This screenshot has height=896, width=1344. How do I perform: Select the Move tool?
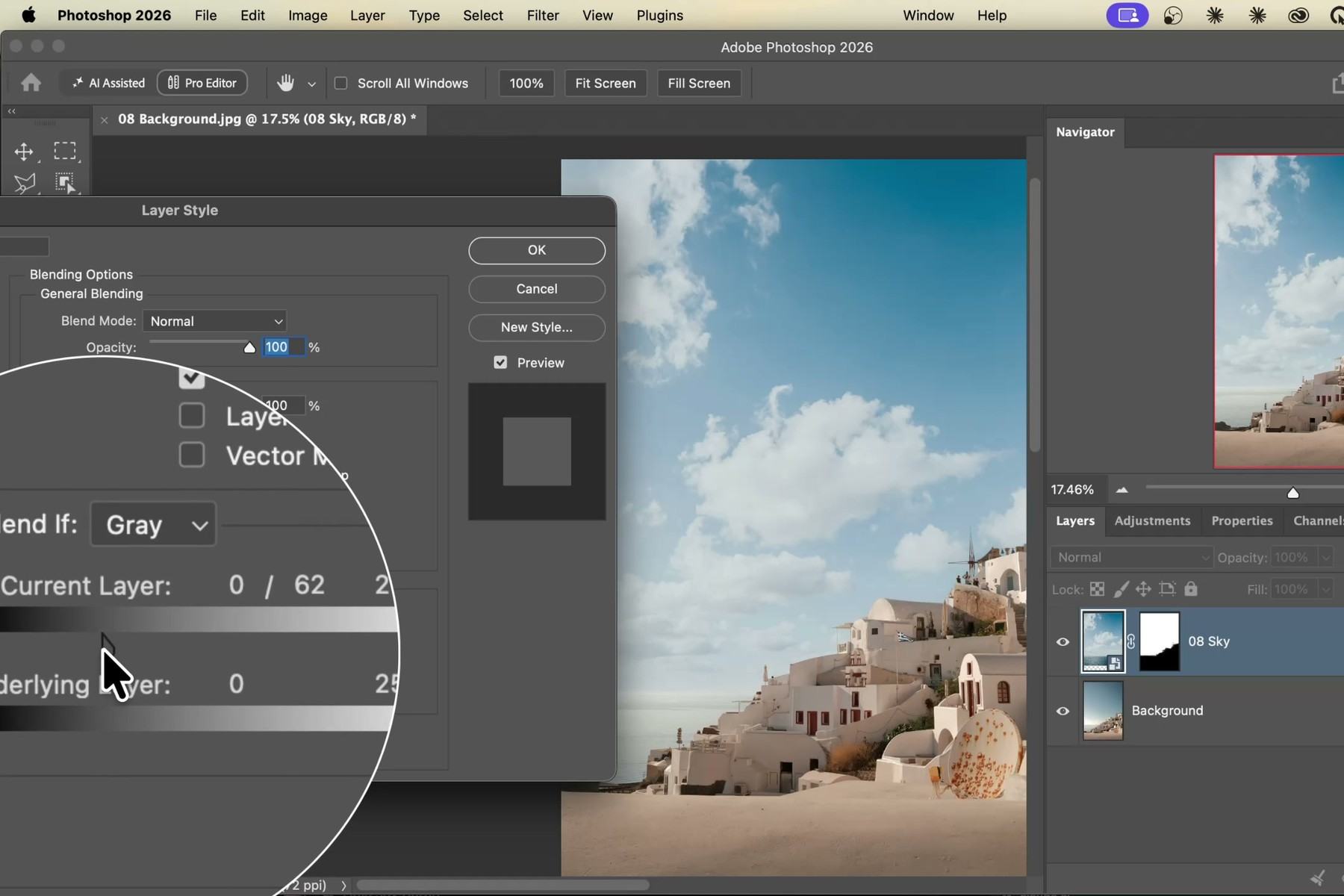(x=24, y=152)
